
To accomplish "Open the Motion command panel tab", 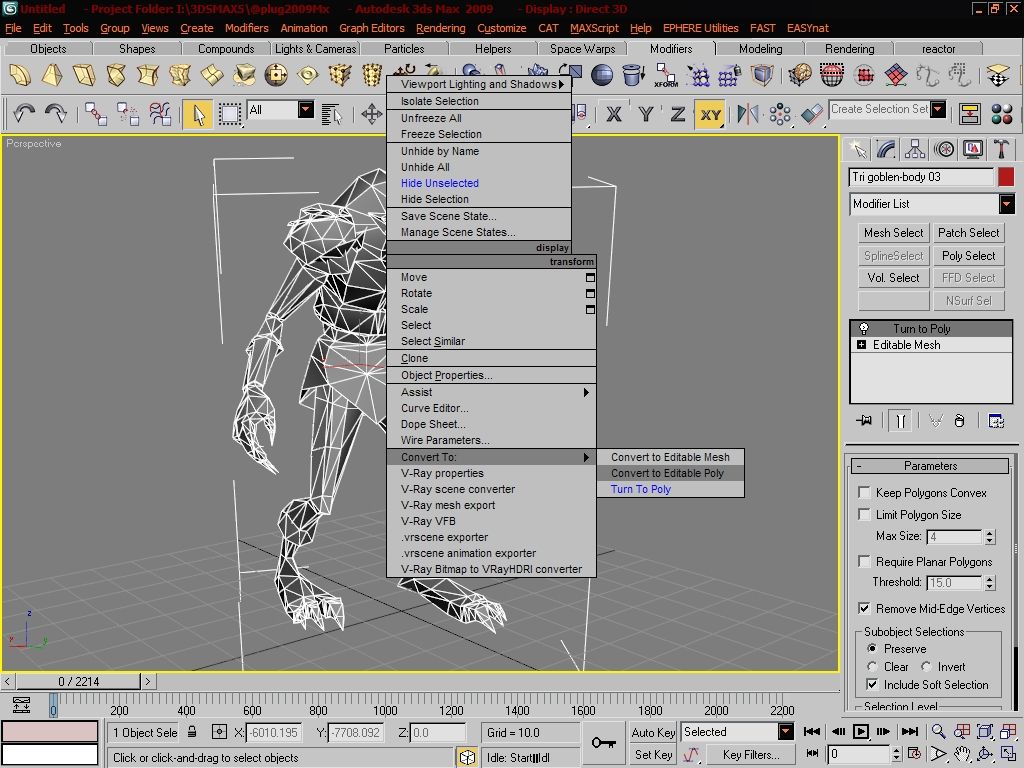I will point(944,150).
